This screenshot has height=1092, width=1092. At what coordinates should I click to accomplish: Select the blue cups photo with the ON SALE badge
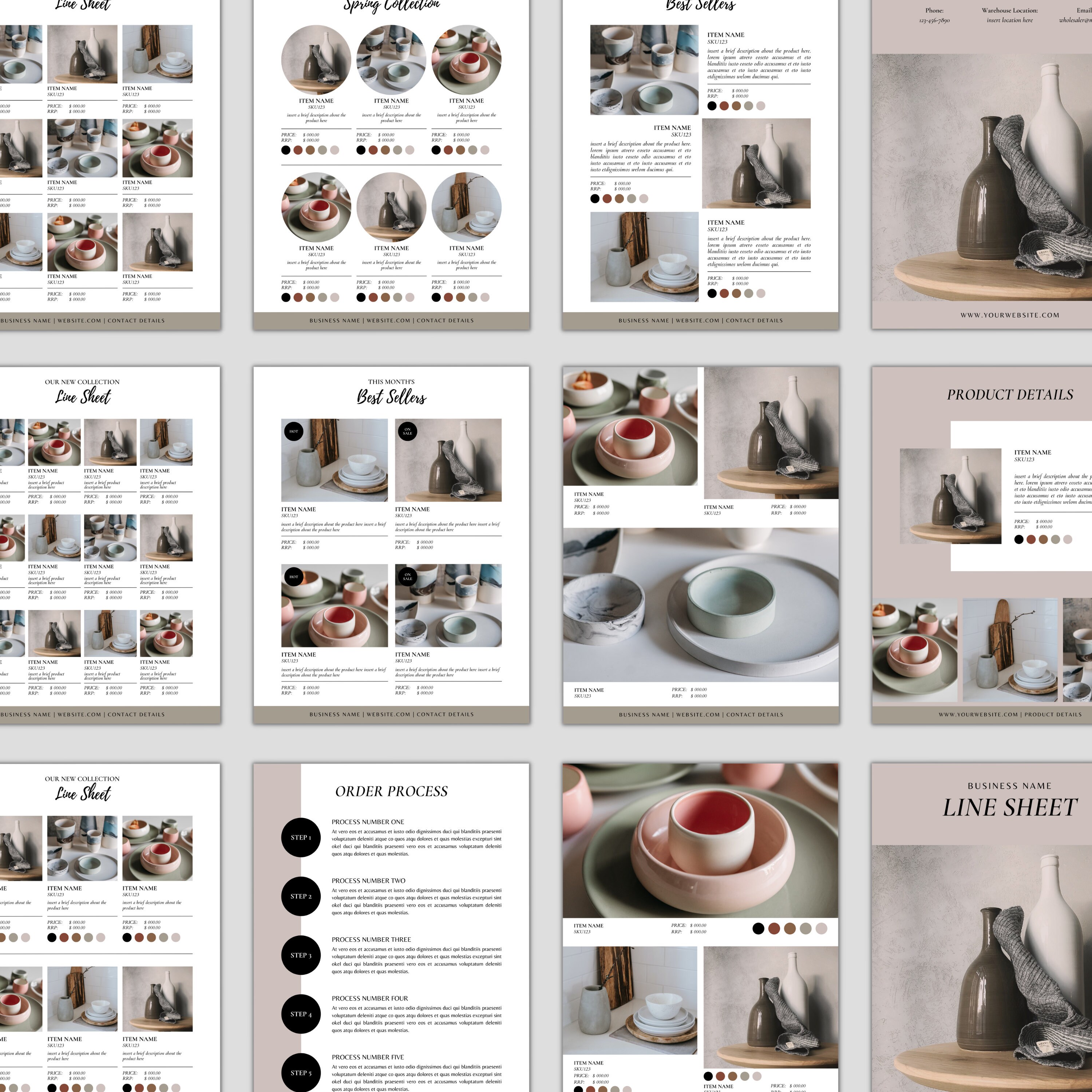pos(448,605)
